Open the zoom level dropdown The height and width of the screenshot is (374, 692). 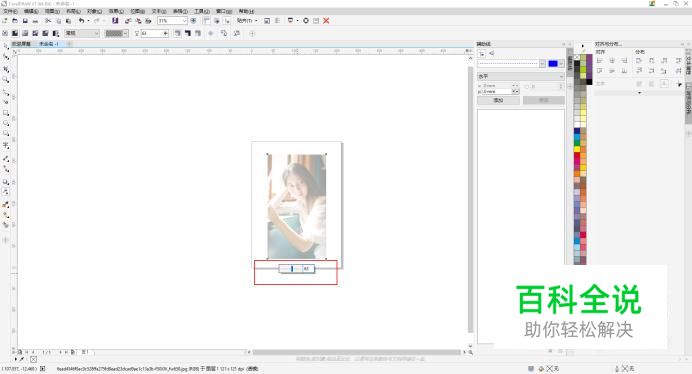point(184,21)
